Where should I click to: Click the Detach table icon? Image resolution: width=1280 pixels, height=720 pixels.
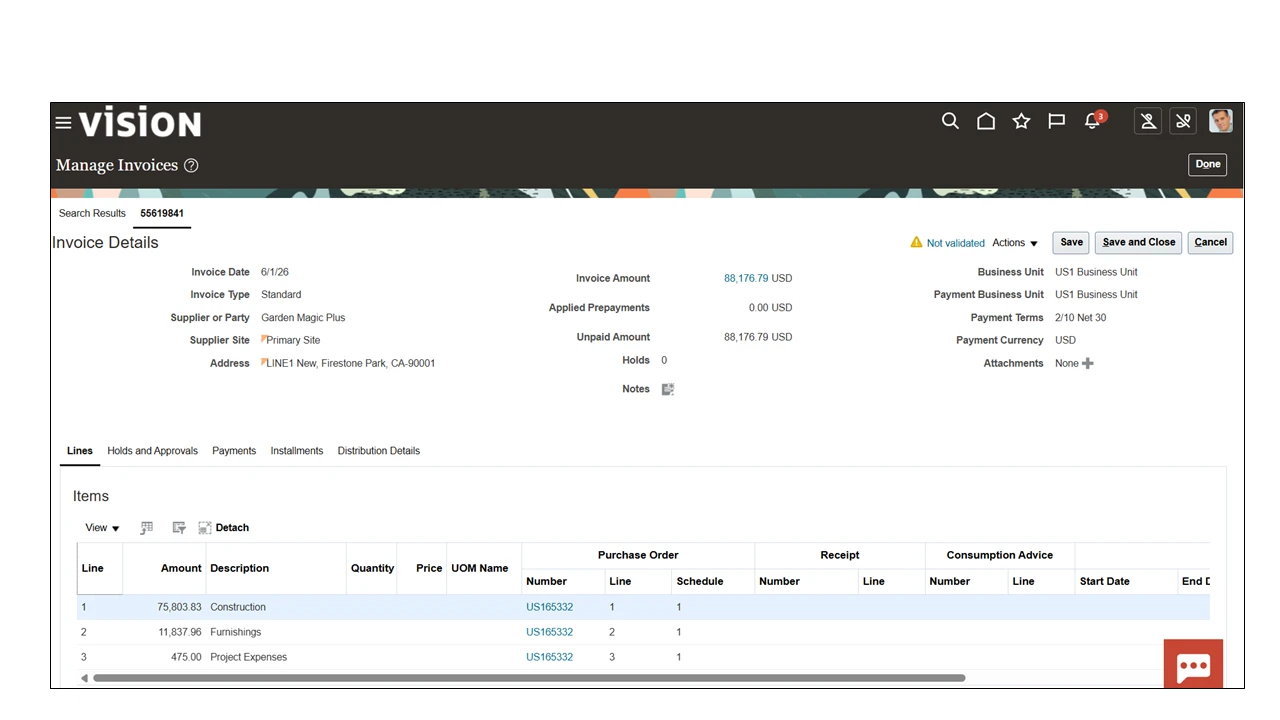click(205, 528)
